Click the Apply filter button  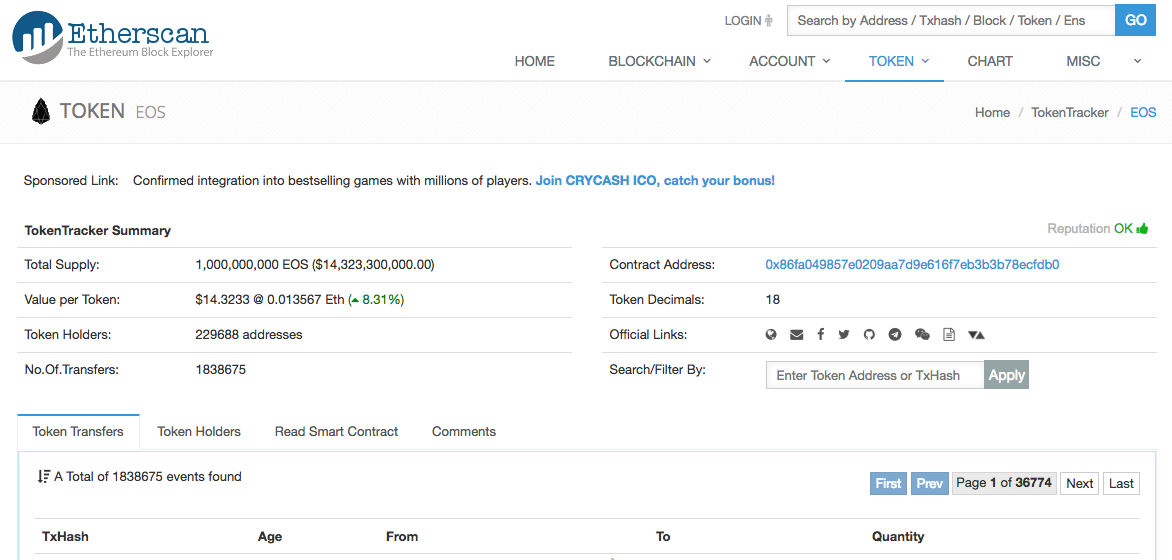point(1006,375)
